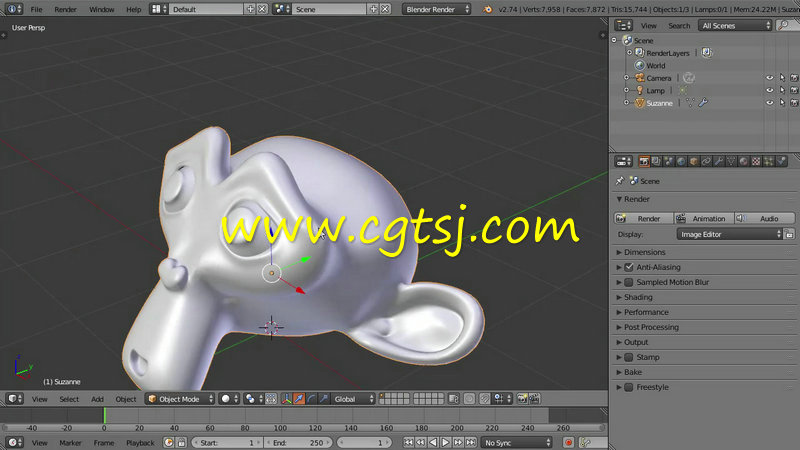Open the Window menu
Screen dimensions: 800x450
tap(102, 9)
